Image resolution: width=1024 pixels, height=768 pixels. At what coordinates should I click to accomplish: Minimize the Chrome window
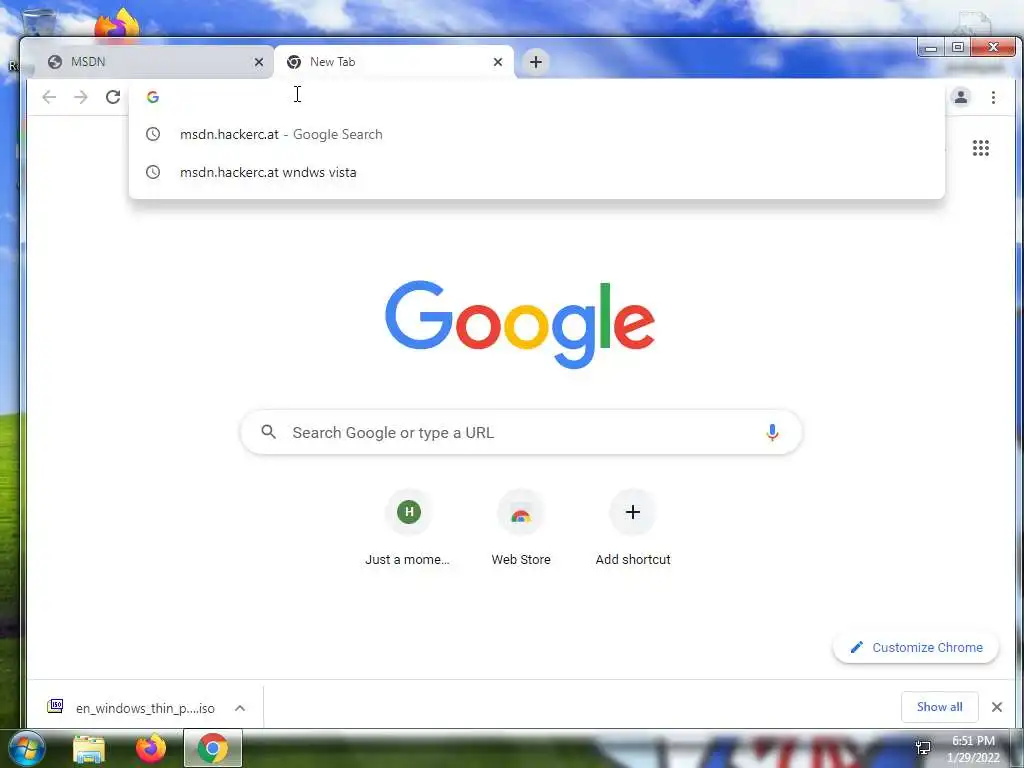pos(931,48)
